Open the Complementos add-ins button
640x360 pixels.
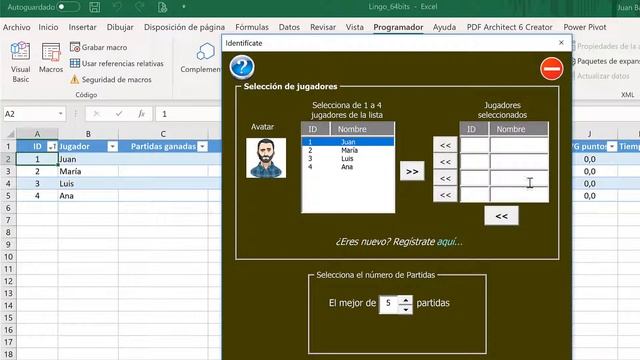click(x=201, y=58)
